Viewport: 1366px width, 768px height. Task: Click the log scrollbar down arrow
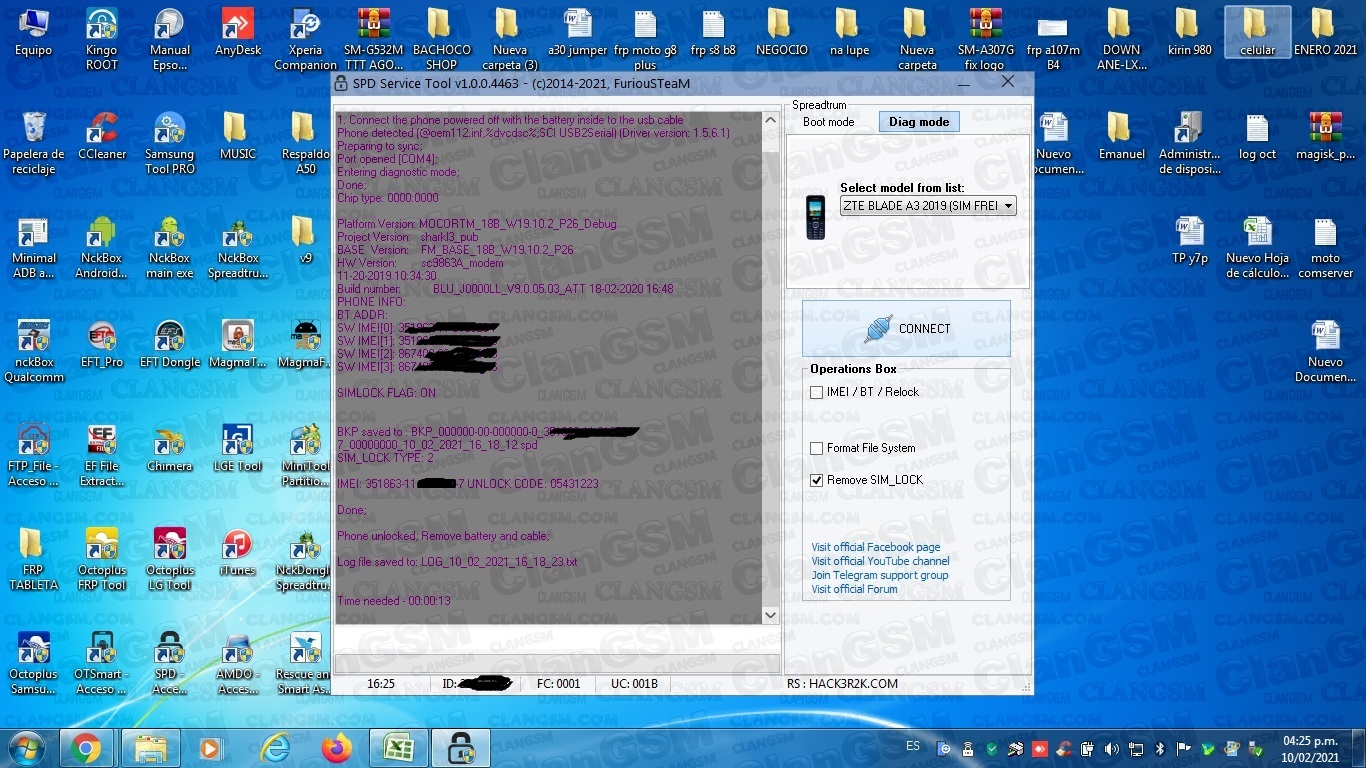[770, 615]
